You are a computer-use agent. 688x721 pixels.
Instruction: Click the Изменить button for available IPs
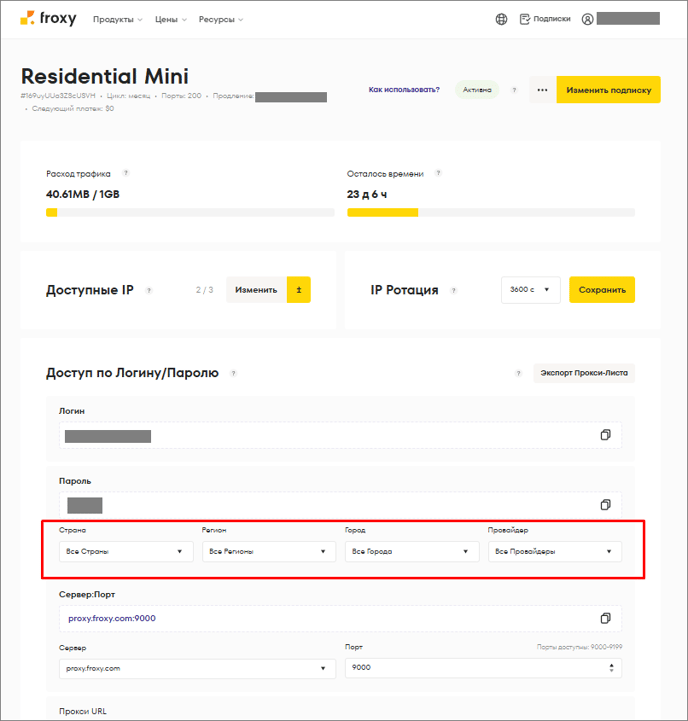point(256,290)
